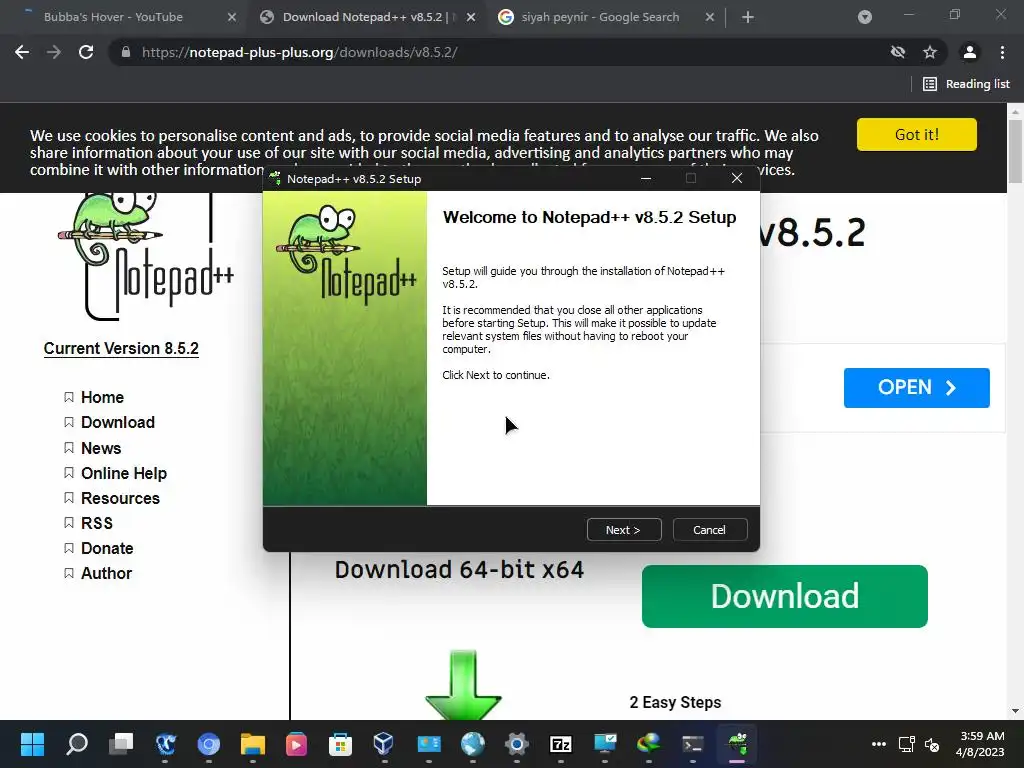
Task: Open Settings gear on taskbar
Action: (517, 743)
